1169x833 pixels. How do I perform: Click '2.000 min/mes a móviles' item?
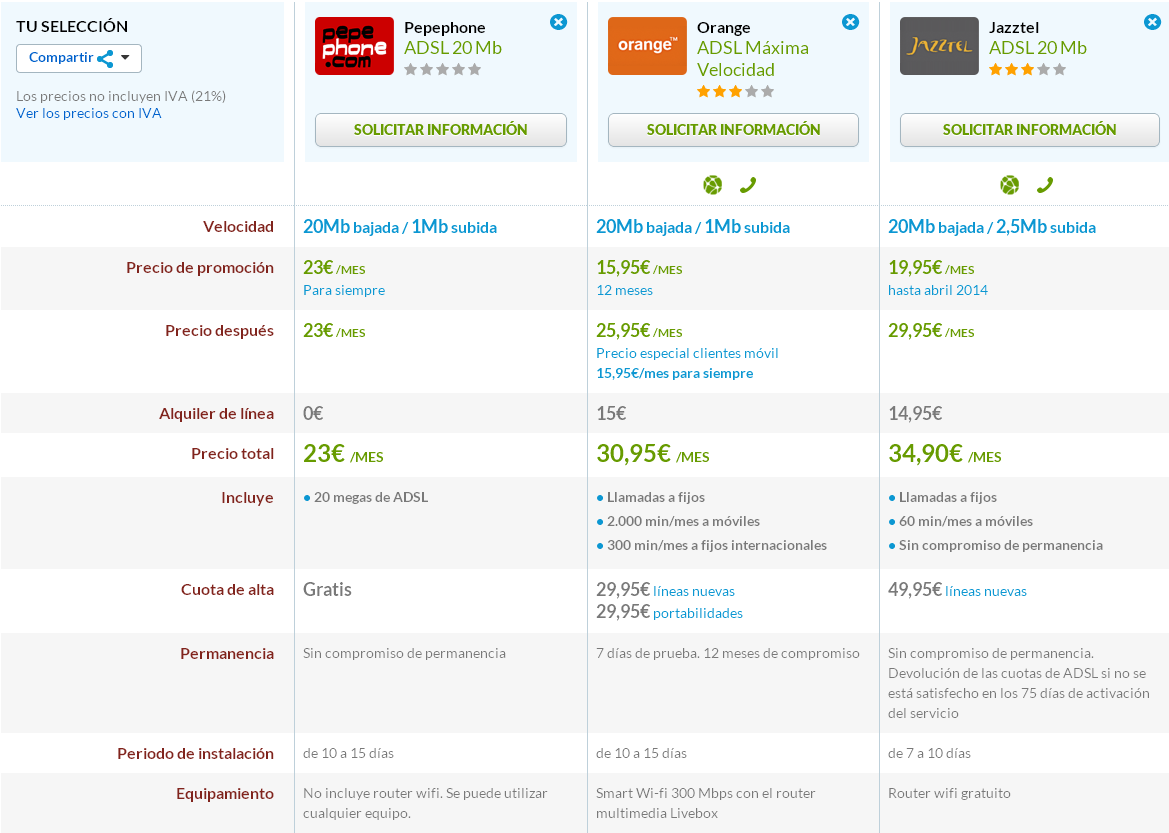pos(683,521)
